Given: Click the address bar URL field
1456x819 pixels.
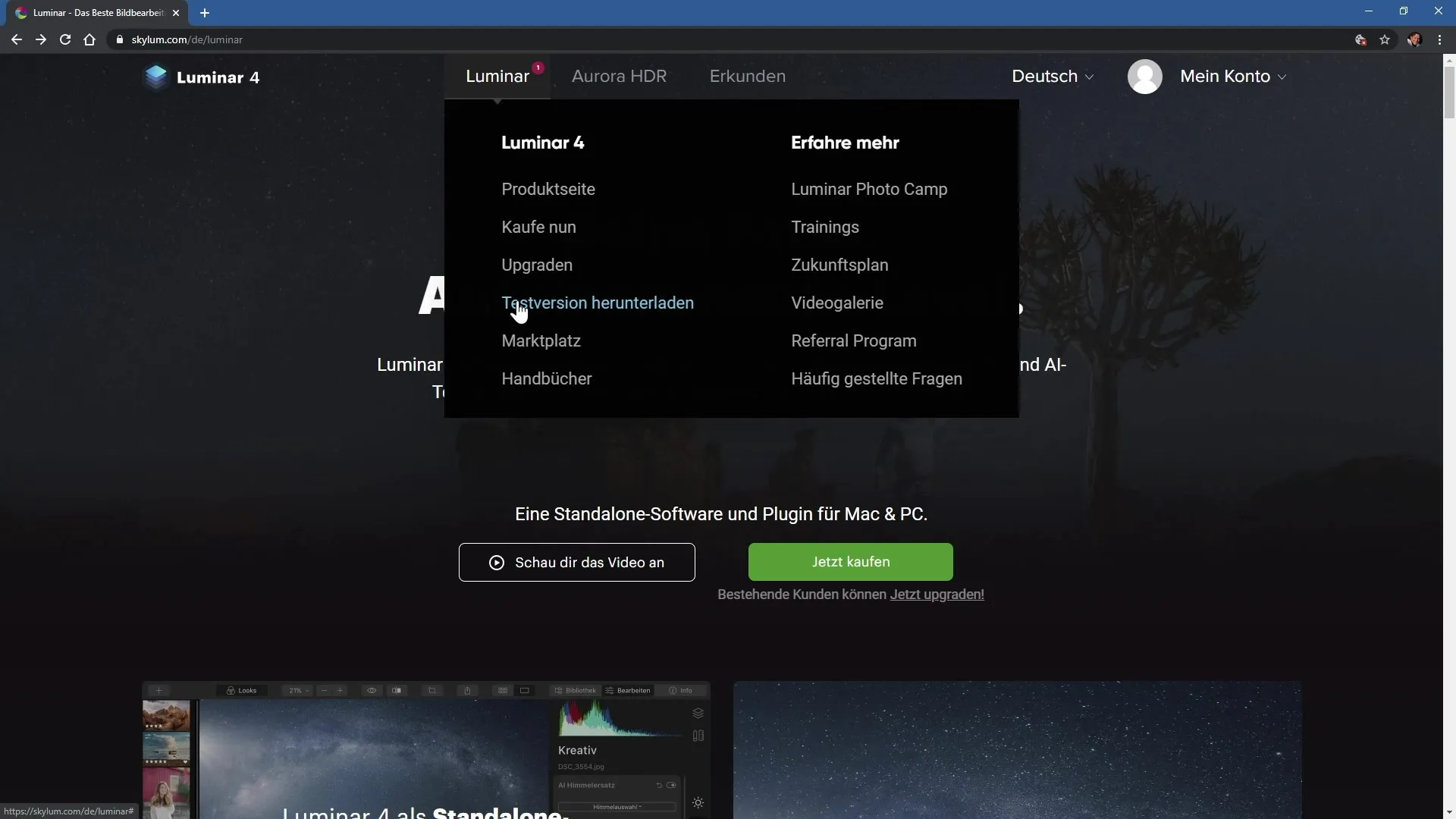Looking at the screenshot, I should (x=728, y=39).
